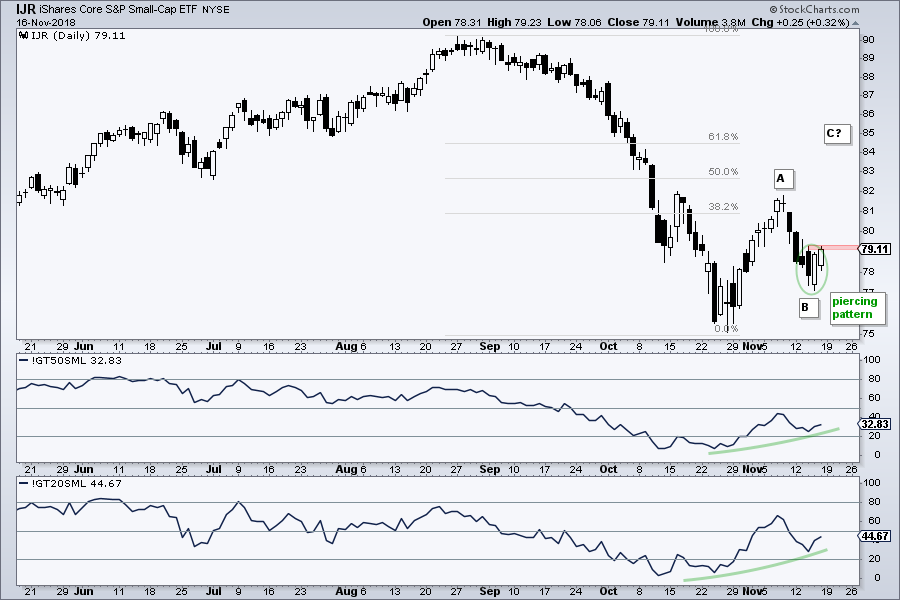Click the Open 78.31 value
Image resolution: width=900 pixels, height=600 pixels.
452,22
